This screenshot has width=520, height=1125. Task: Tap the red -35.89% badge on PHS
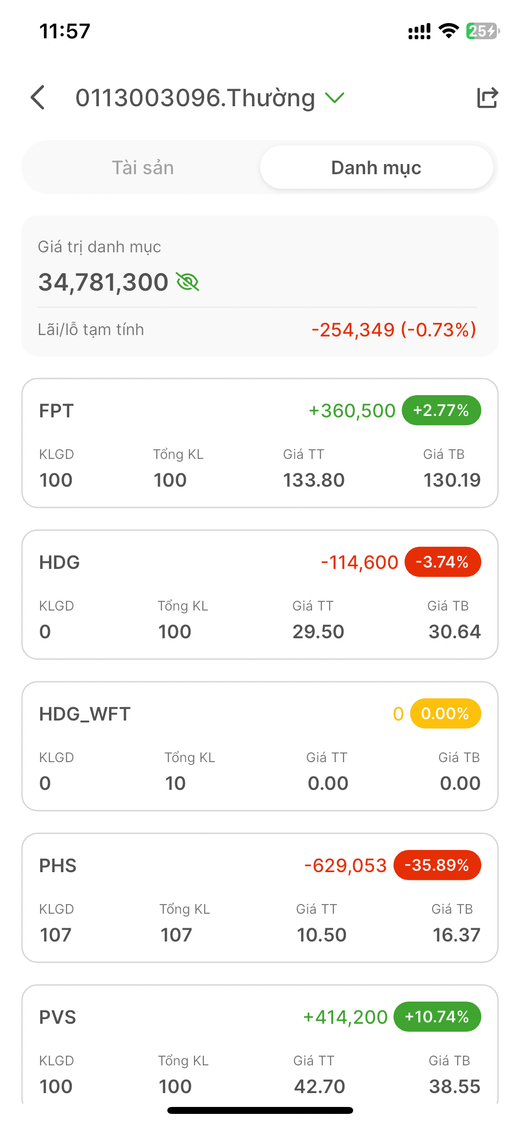(x=438, y=865)
